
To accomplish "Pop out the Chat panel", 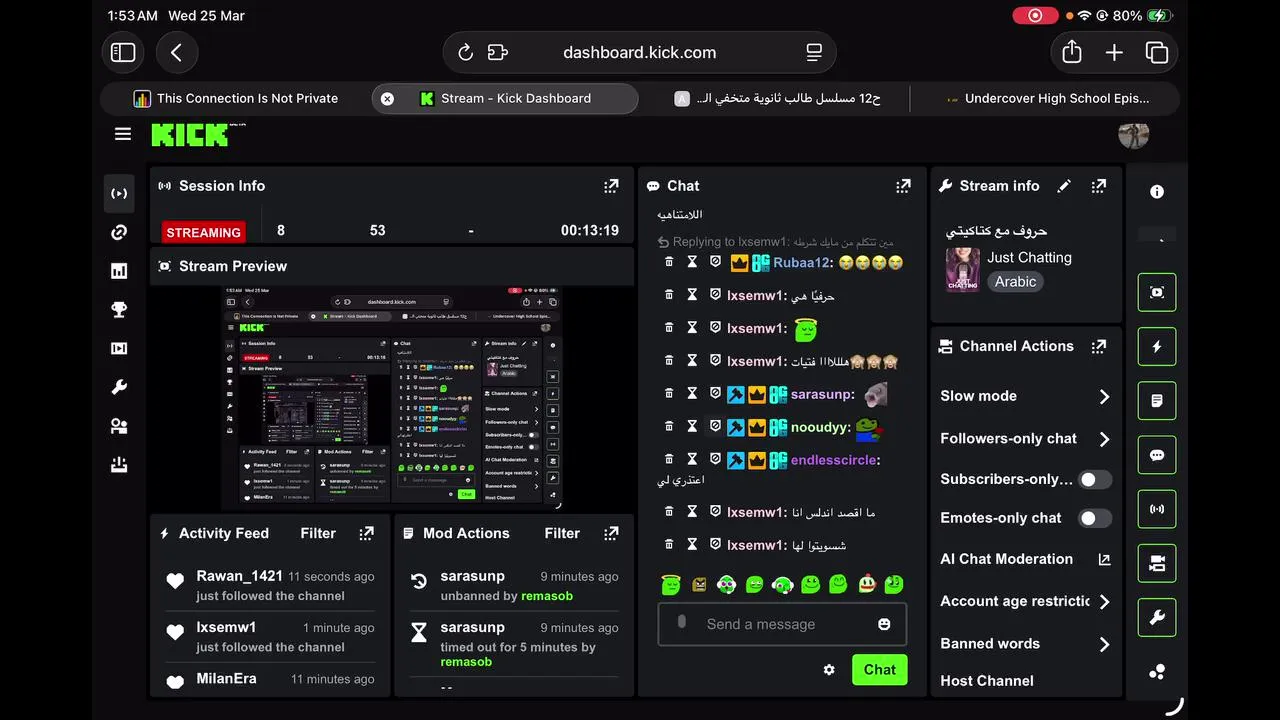I will [903, 186].
